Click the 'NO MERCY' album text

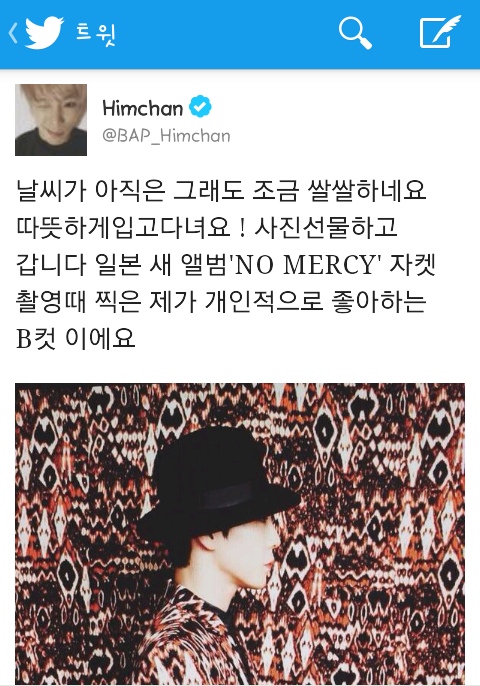(x=305, y=264)
